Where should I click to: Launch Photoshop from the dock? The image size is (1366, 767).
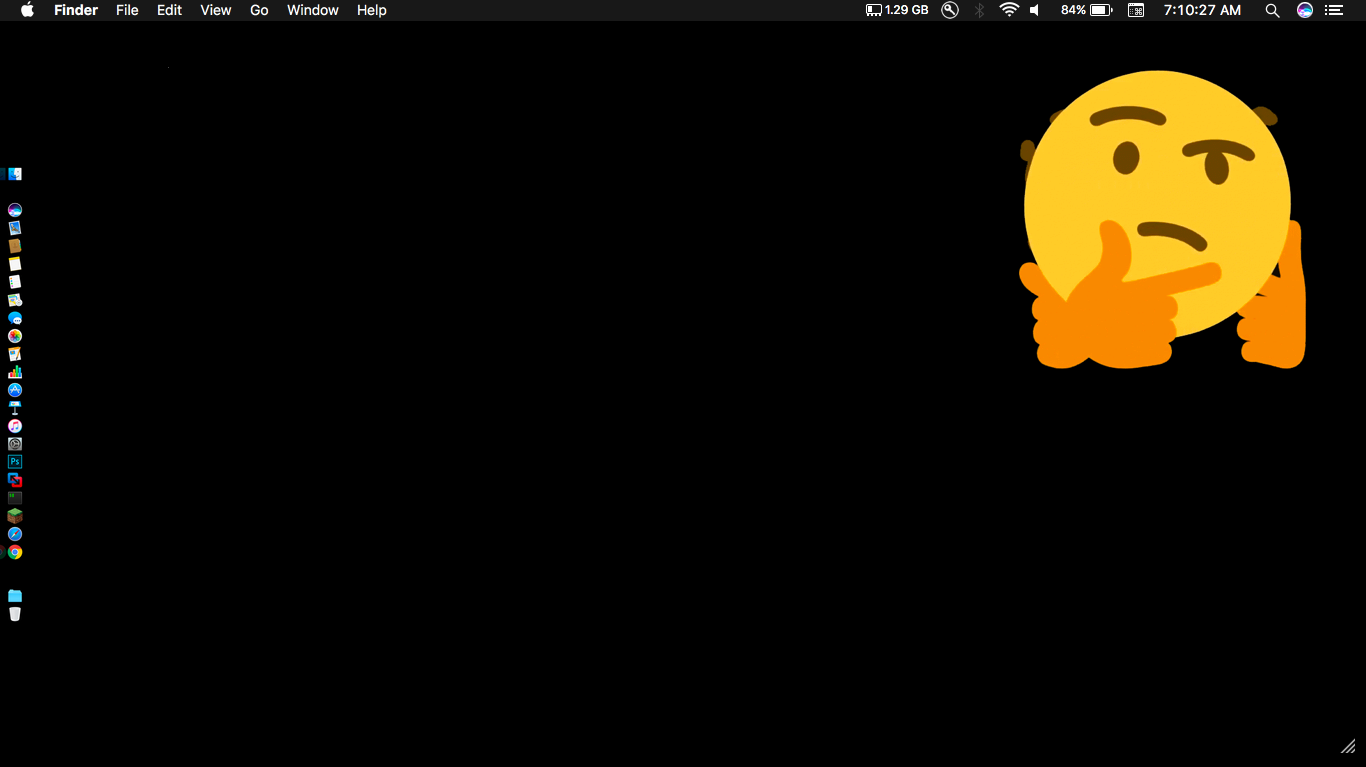coord(15,462)
